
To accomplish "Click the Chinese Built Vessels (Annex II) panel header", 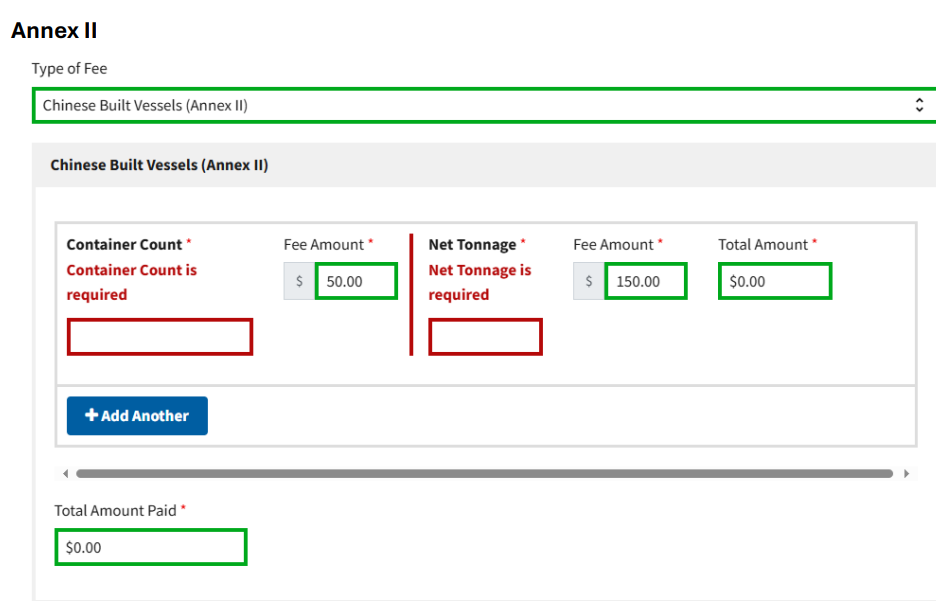I will (x=159, y=165).
